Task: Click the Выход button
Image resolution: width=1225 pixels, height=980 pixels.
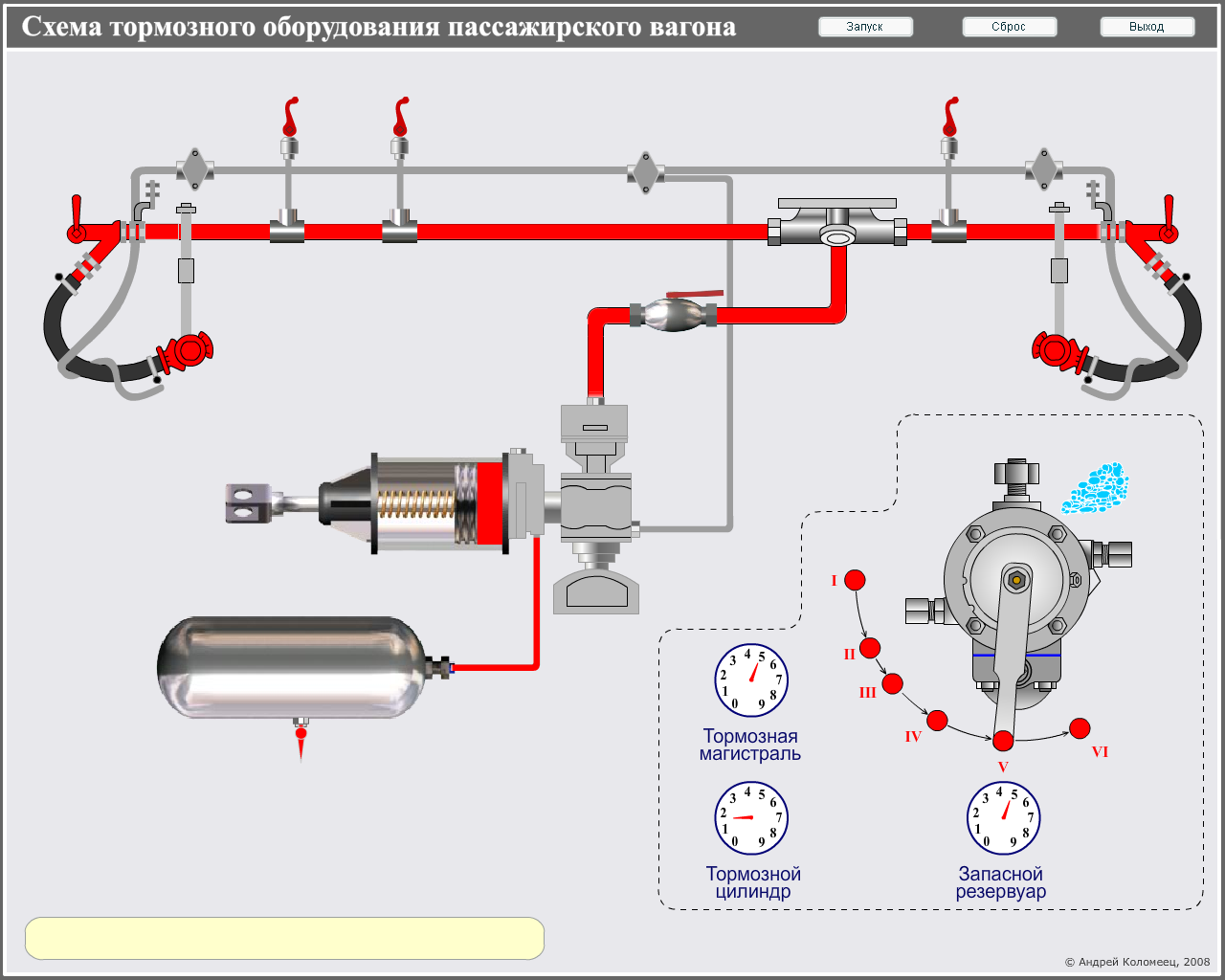Action: point(1147,27)
